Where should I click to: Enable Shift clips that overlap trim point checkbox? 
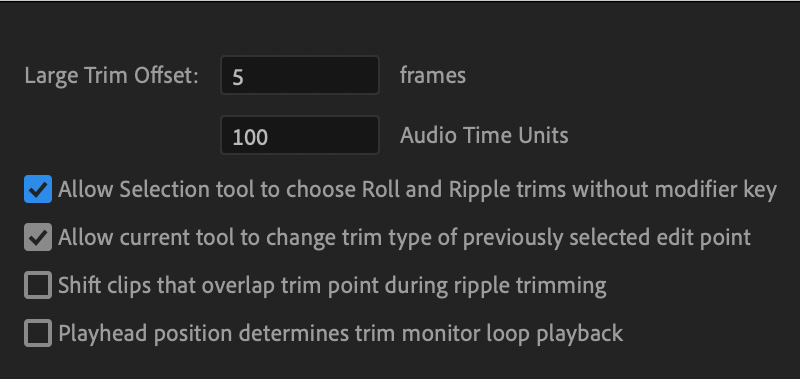pyautogui.click(x=38, y=285)
